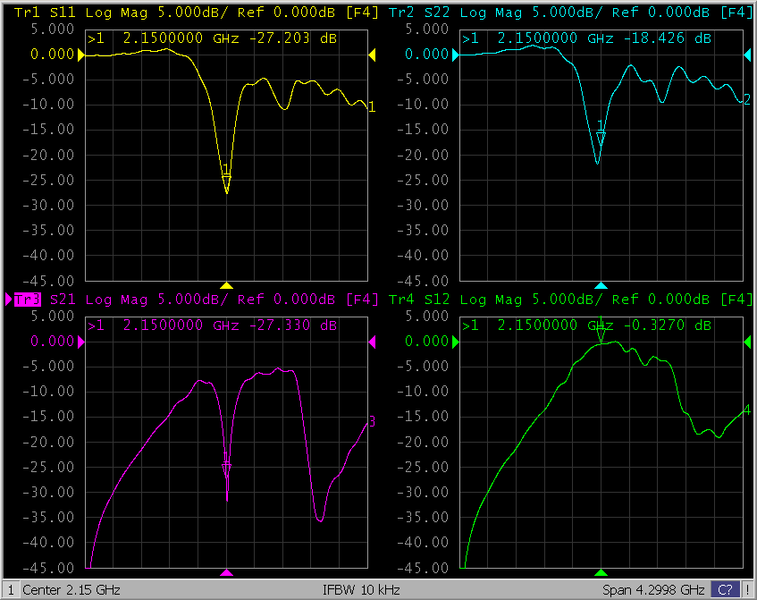Click the yellow marker 1 triangle on S11 trace
Image resolution: width=757 pixels, height=600 pixels.
pyautogui.click(x=227, y=181)
